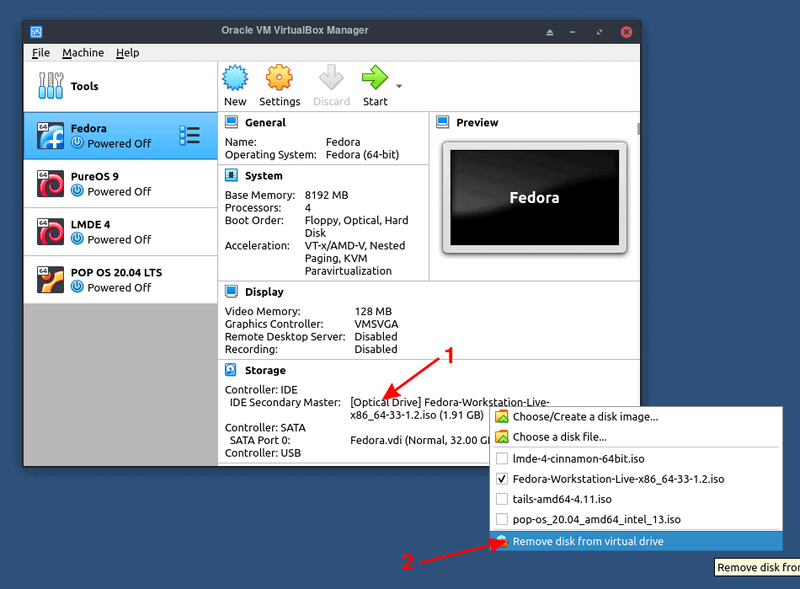
Task: Create a new virtual machine
Action: coord(235,85)
